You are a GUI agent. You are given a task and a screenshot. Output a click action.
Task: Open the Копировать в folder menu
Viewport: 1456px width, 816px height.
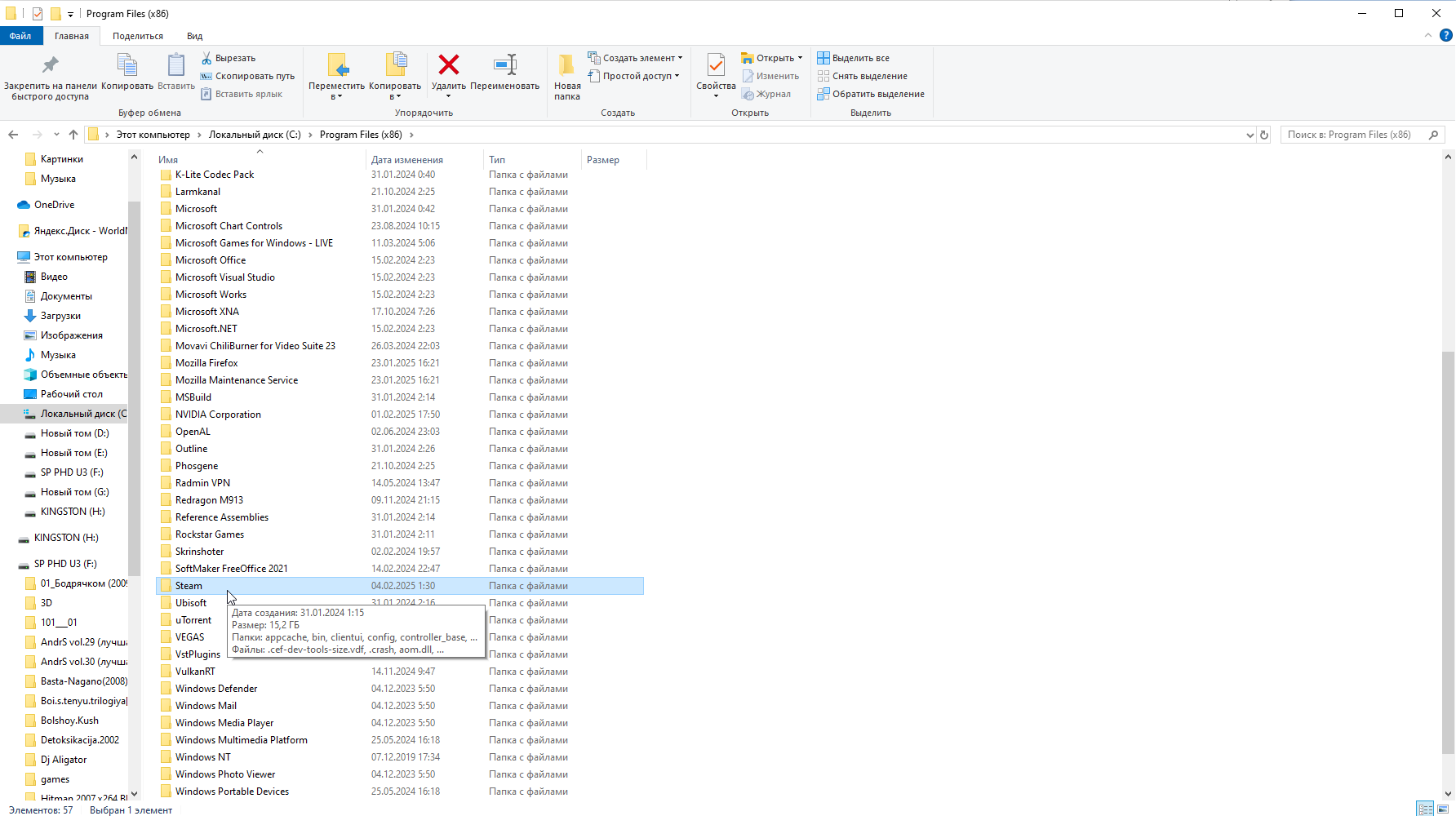pyautogui.click(x=395, y=77)
